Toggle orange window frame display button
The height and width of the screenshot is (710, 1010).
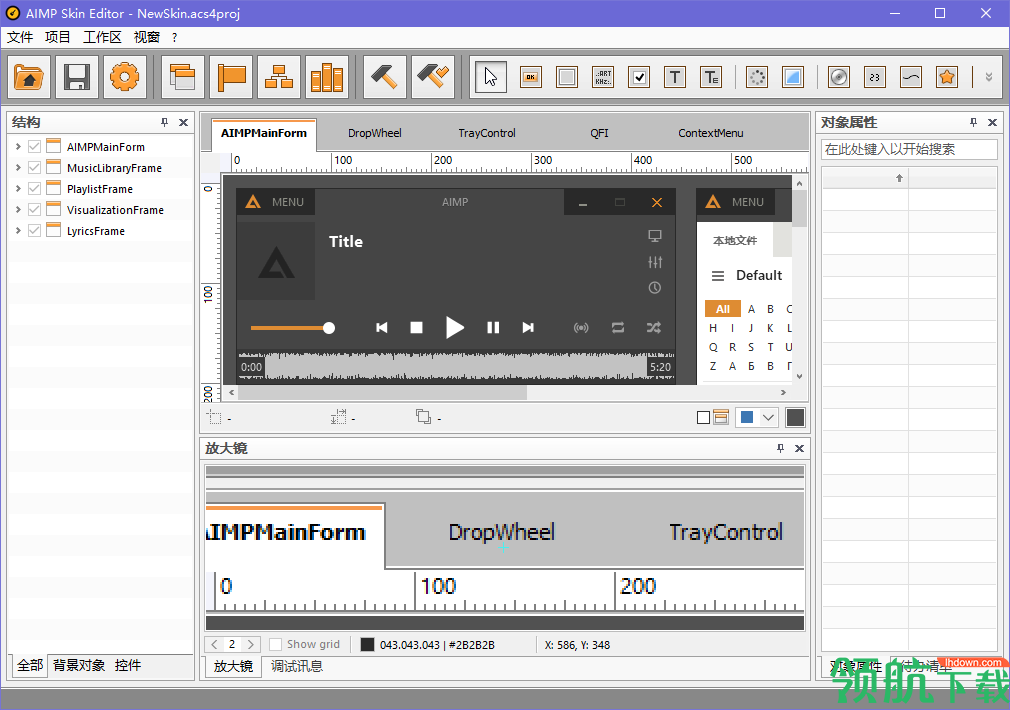(x=721, y=417)
